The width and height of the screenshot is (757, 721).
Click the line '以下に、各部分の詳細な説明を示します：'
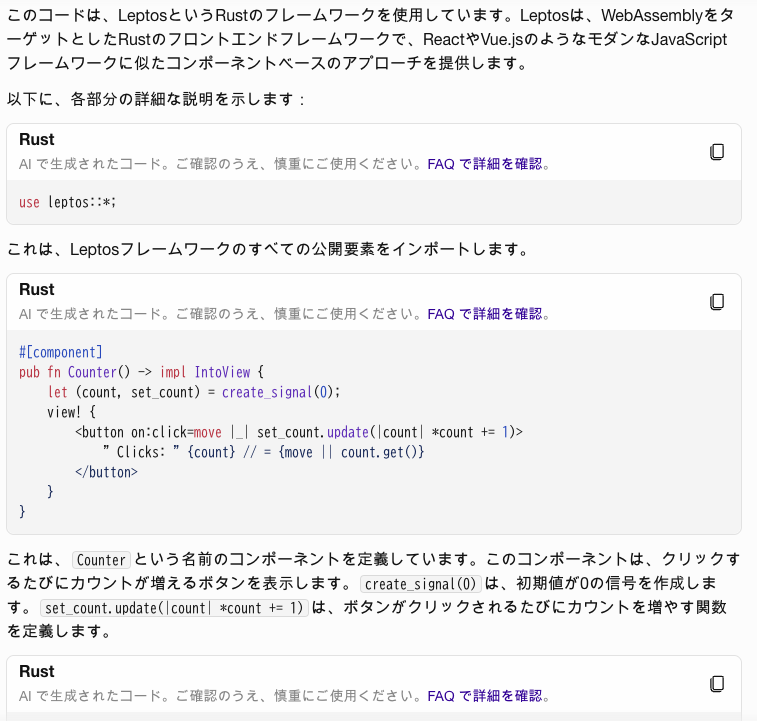point(156,99)
